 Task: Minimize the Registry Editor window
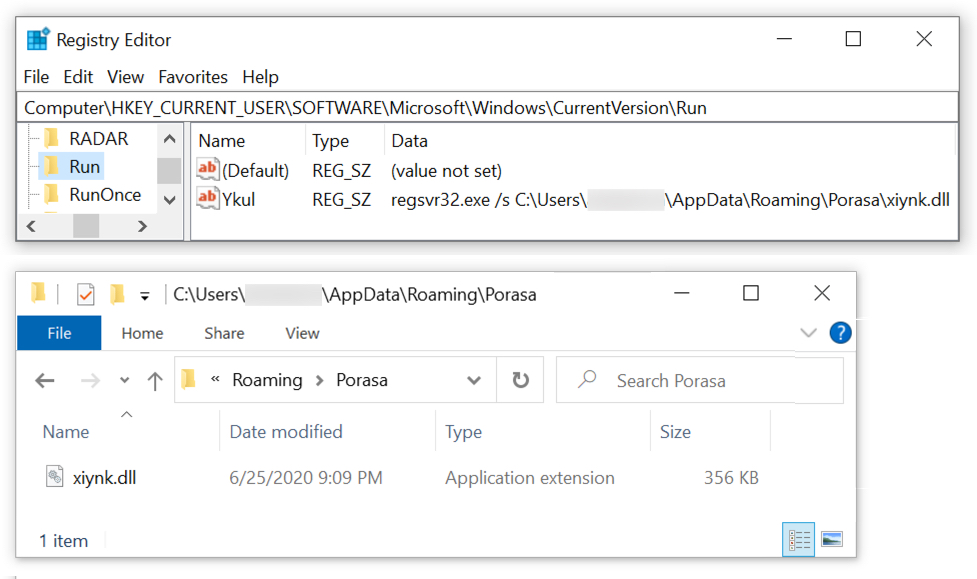(784, 39)
